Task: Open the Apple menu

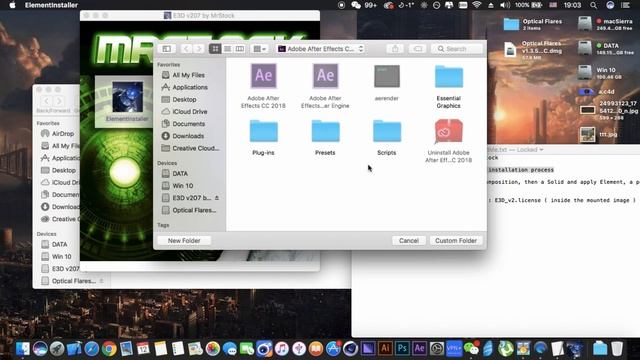Action: click(x=12, y=5)
